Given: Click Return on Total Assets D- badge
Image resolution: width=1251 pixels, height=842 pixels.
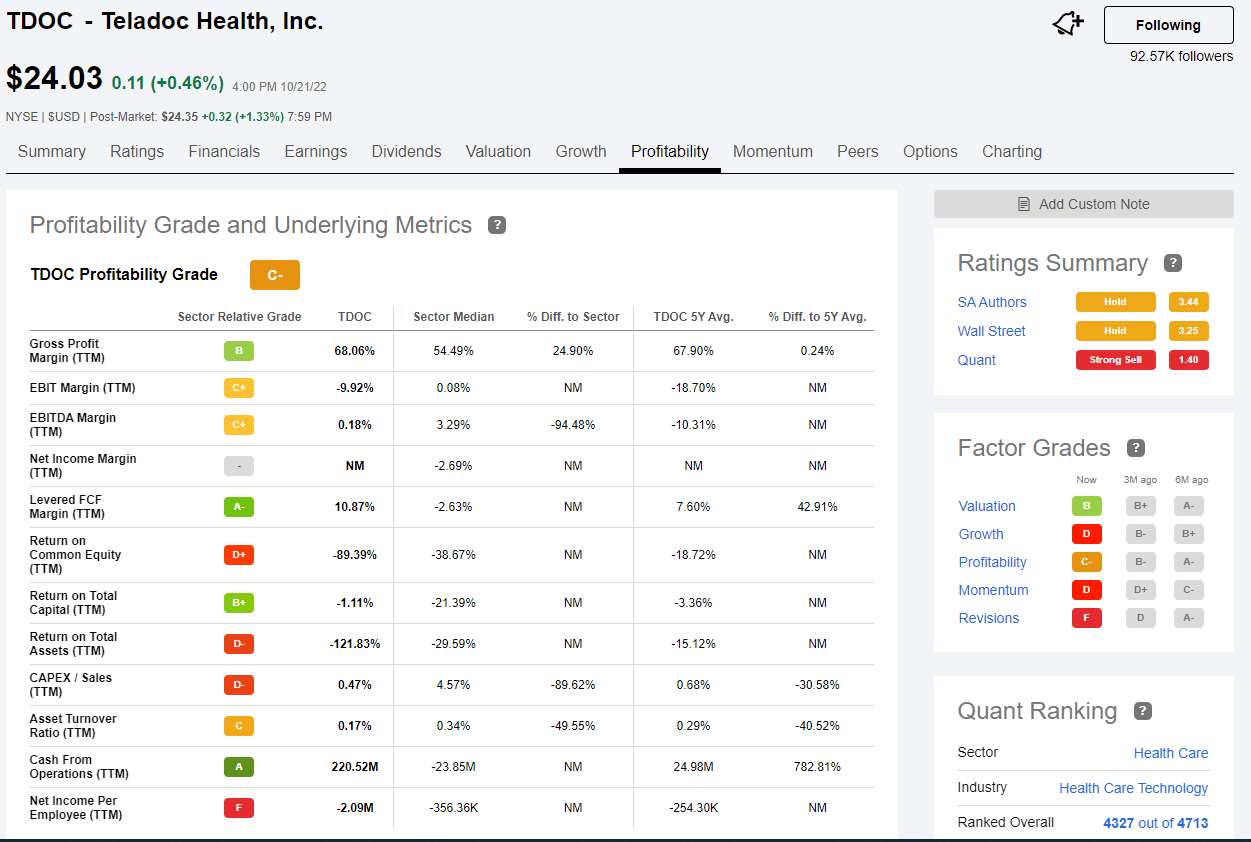Looking at the screenshot, I should tap(239, 644).
